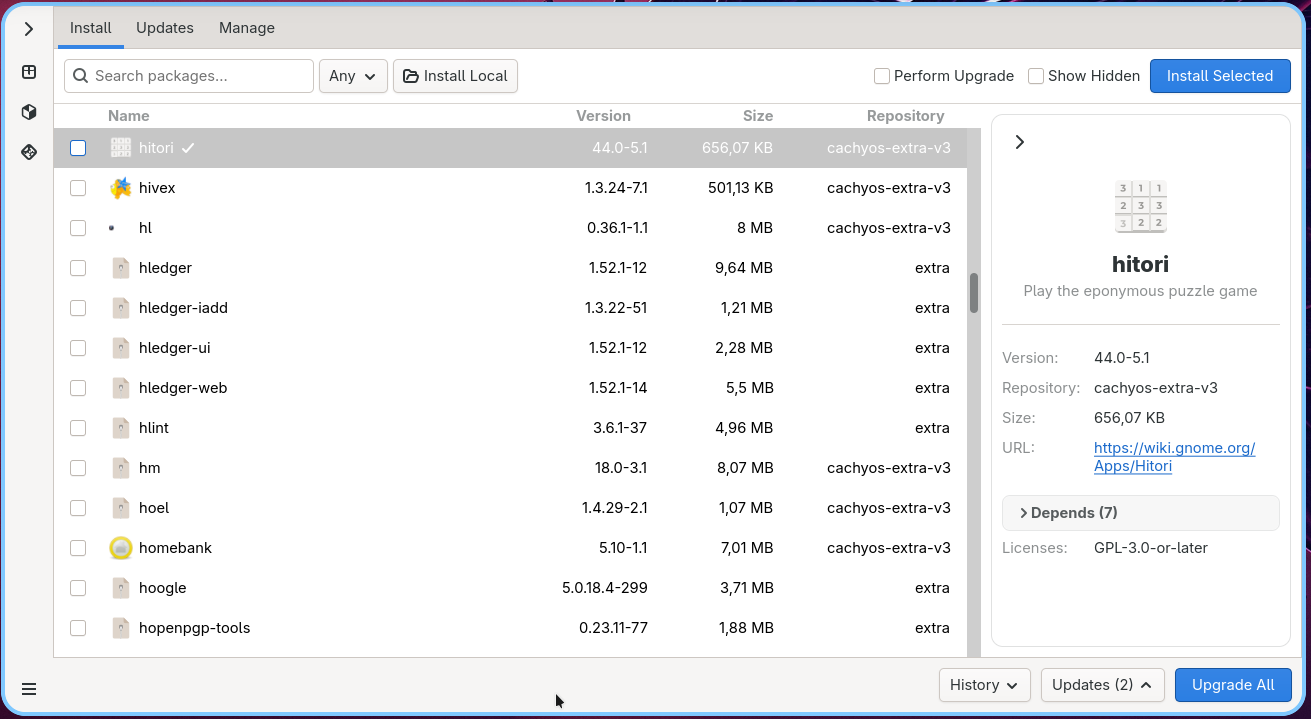Viewport: 1311px width, 719px height.
Task: Sort by the Name column header
Action: (129, 116)
